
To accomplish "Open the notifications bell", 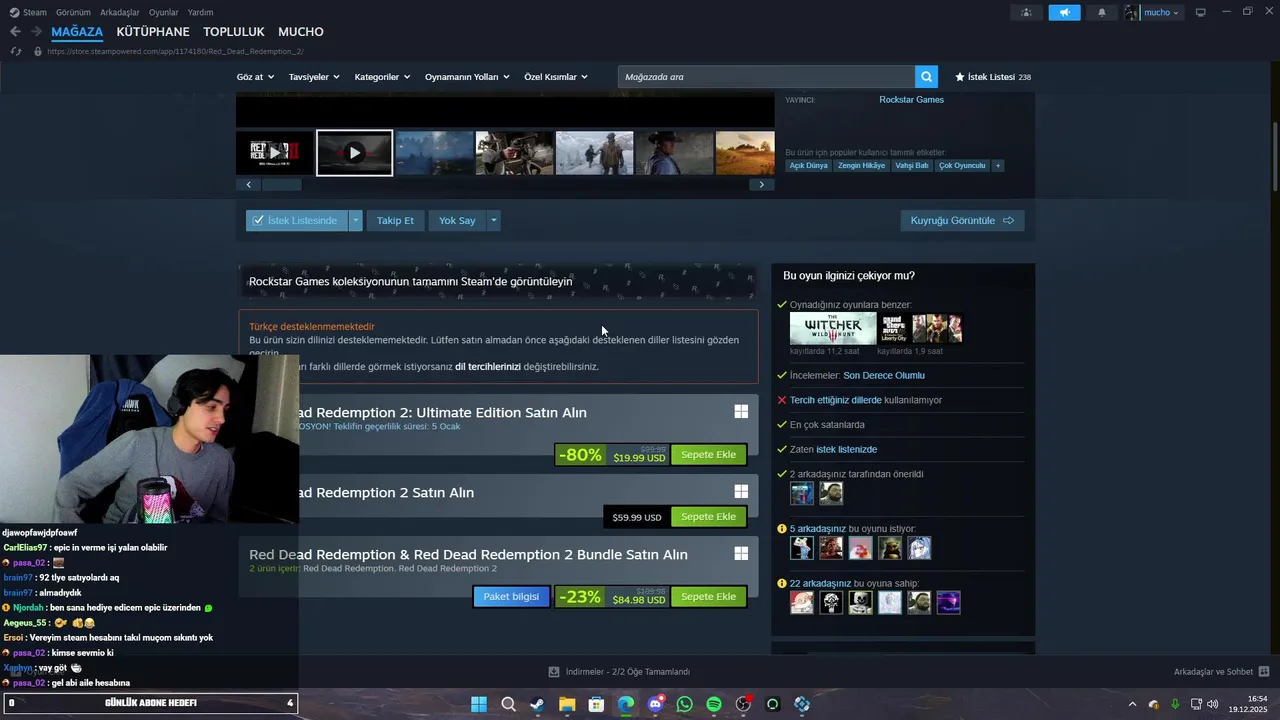I will coord(1102,12).
